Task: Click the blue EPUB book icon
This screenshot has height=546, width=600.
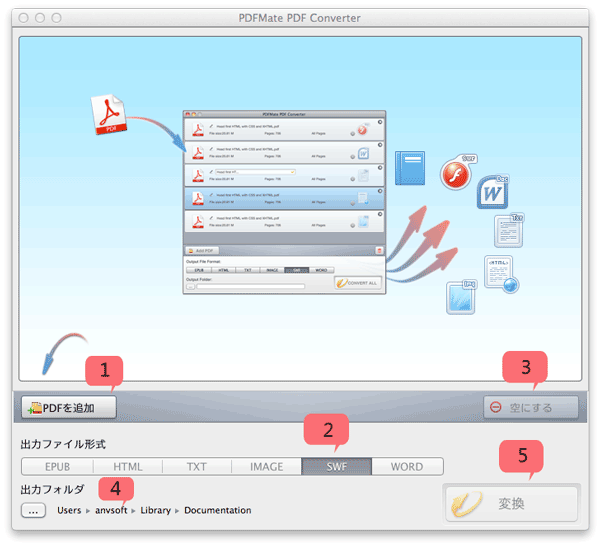Action: (x=410, y=168)
